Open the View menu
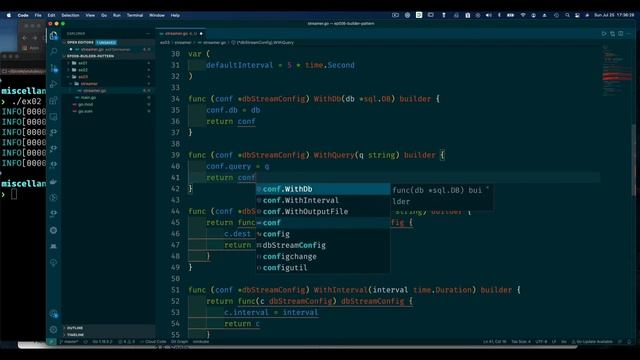 pos(90,15)
